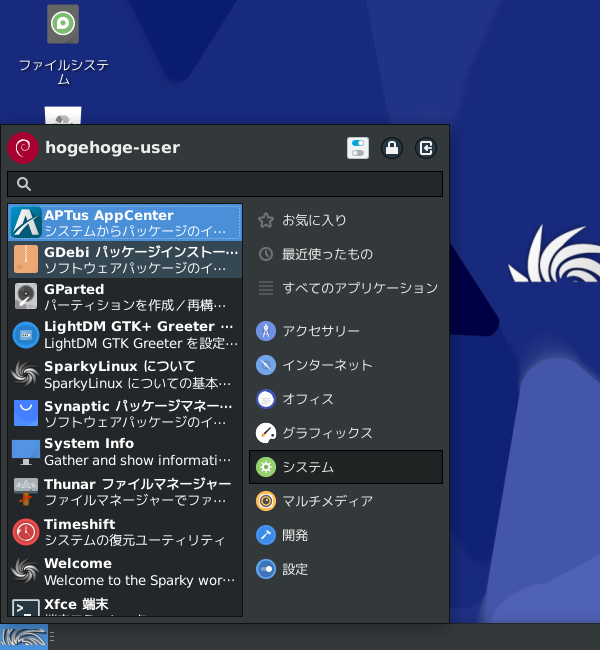Viewport: 600px width, 650px height.
Task: Select the システム category
Action: pos(346,467)
